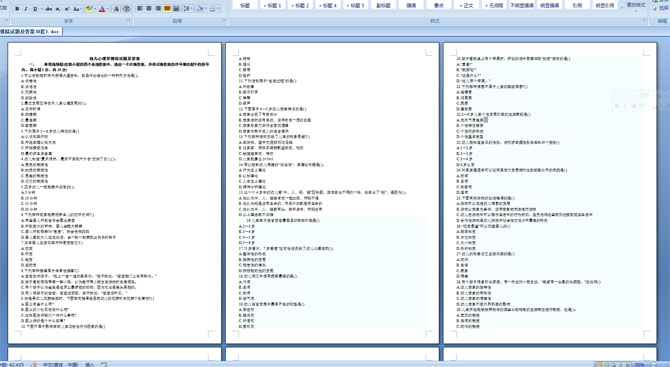This screenshot has height=367, width=670.
Task: Apply subscript formatting
Action: 58,9
